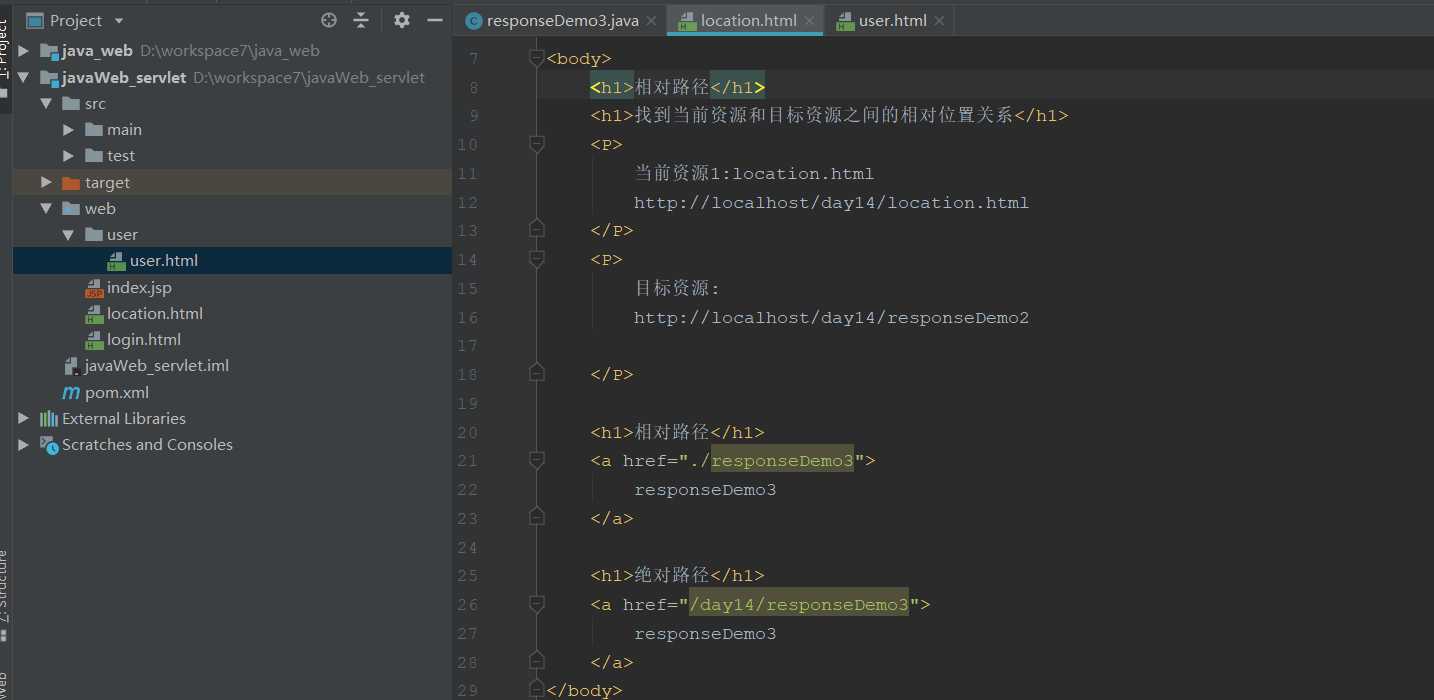The width and height of the screenshot is (1434, 700).
Task: Click URL text http://localhost/day14/location.html
Action: pyautogui.click(x=831, y=202)
